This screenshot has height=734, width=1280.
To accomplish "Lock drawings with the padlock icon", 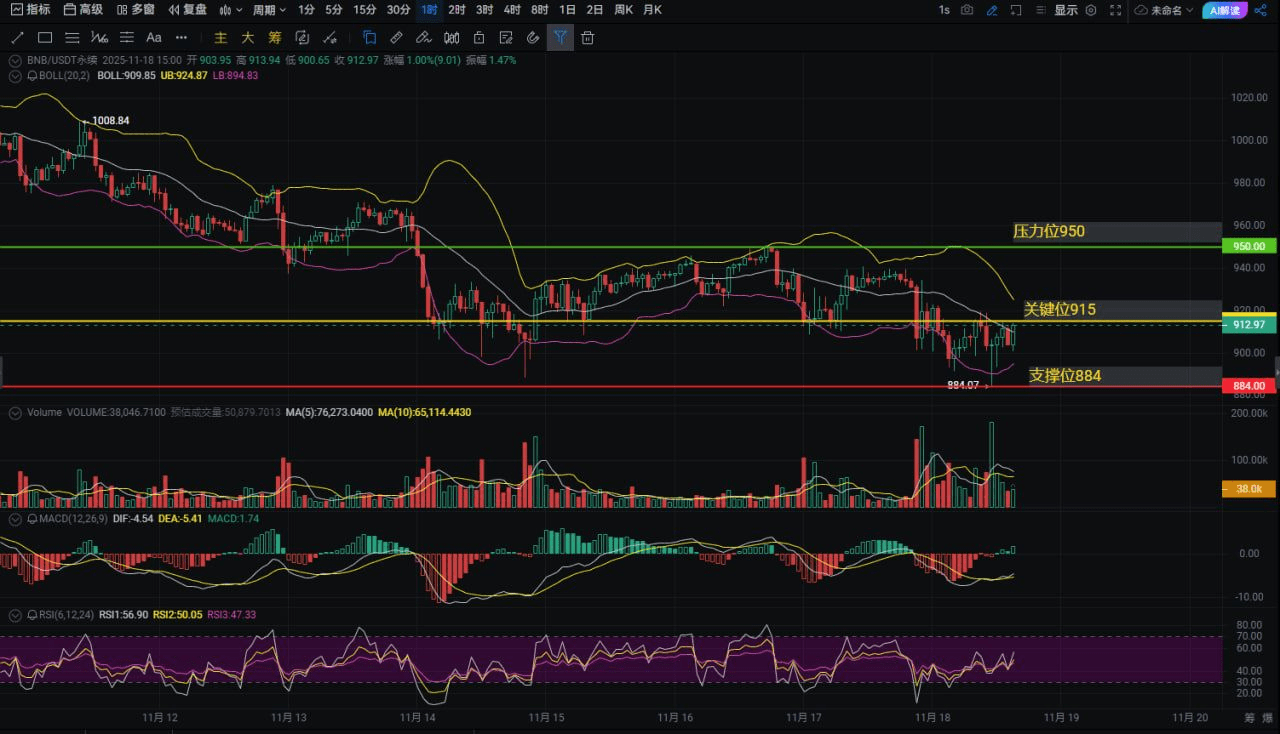I will click(479, 38).
